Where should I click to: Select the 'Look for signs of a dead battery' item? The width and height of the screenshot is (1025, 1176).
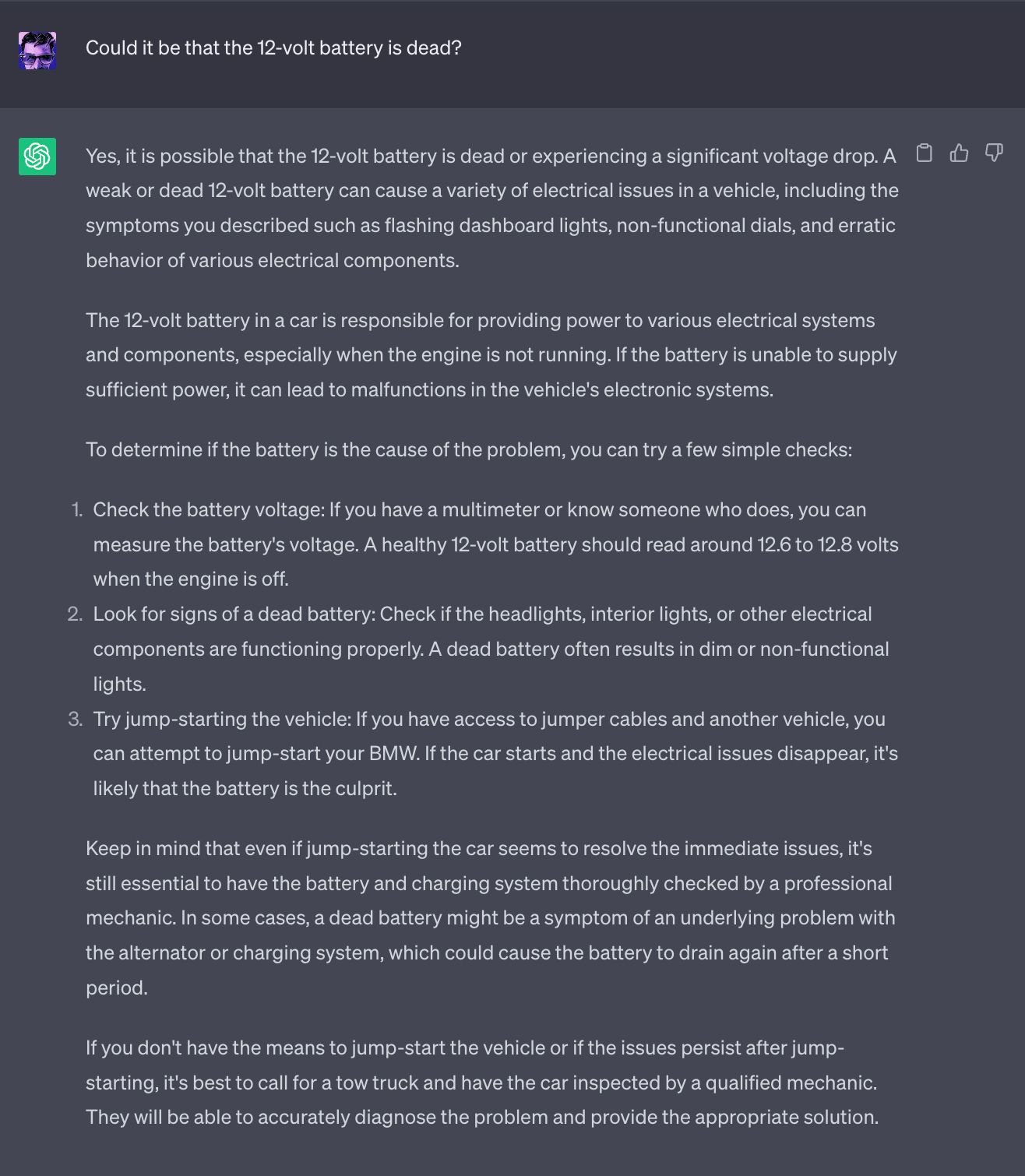click(491, 649)
